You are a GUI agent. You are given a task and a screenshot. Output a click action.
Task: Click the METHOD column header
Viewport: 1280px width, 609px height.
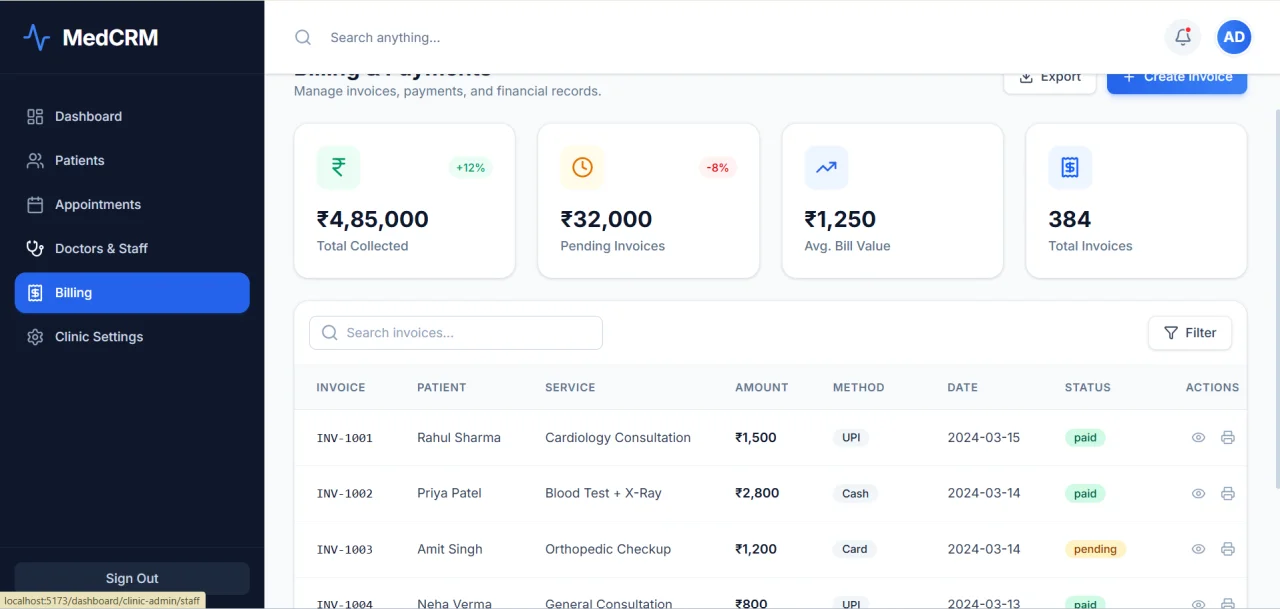[x=859, y=387]
